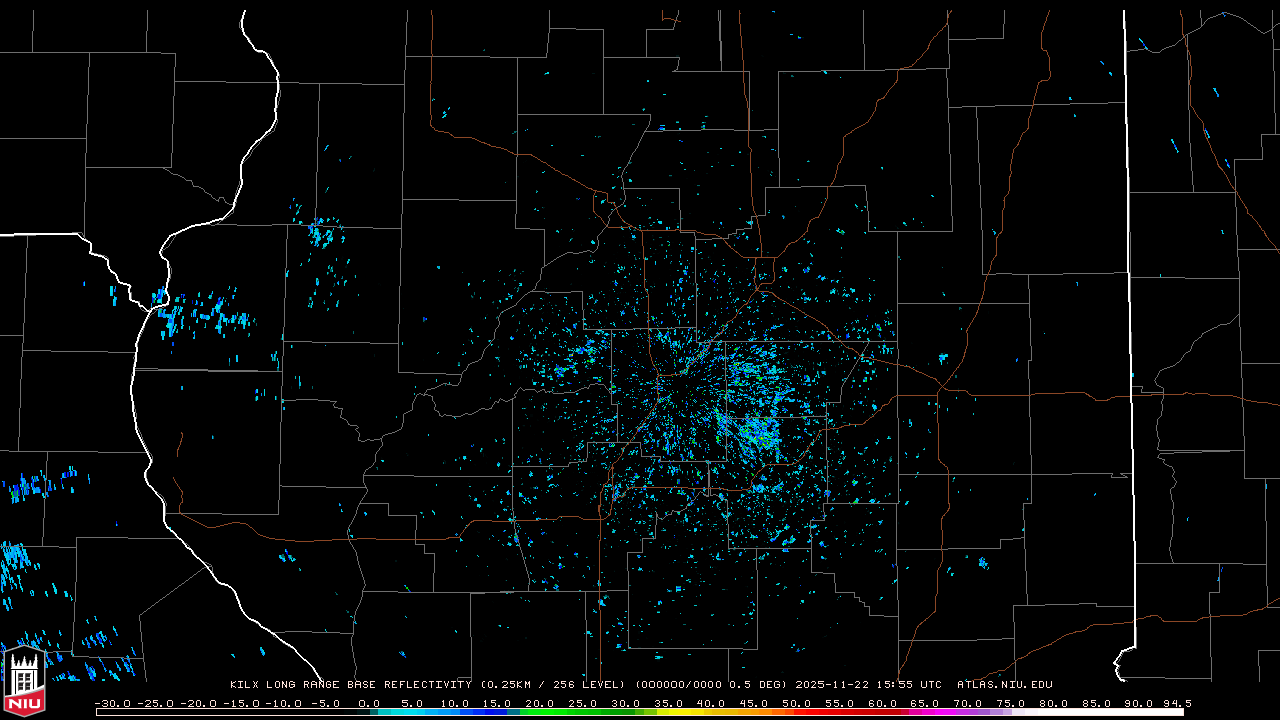Screen dimensions: 1280x720
Task: Click the 0.5 DEG elevation label
Action: point(761,685)
